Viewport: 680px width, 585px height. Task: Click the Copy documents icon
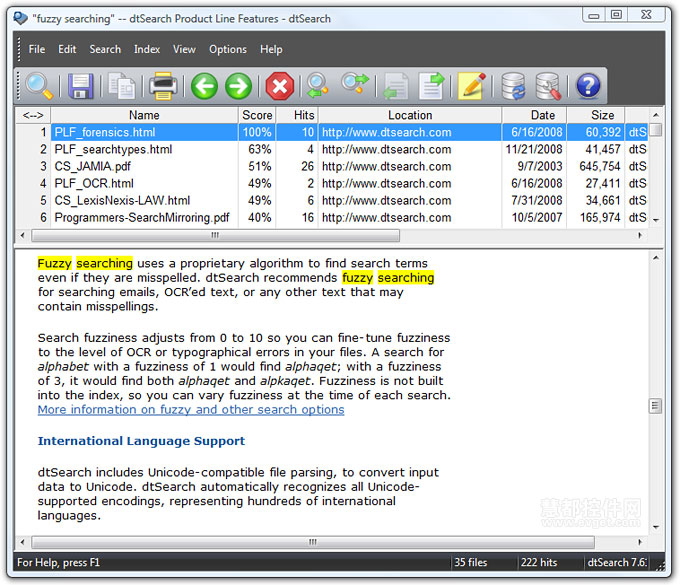pos(121,86)
